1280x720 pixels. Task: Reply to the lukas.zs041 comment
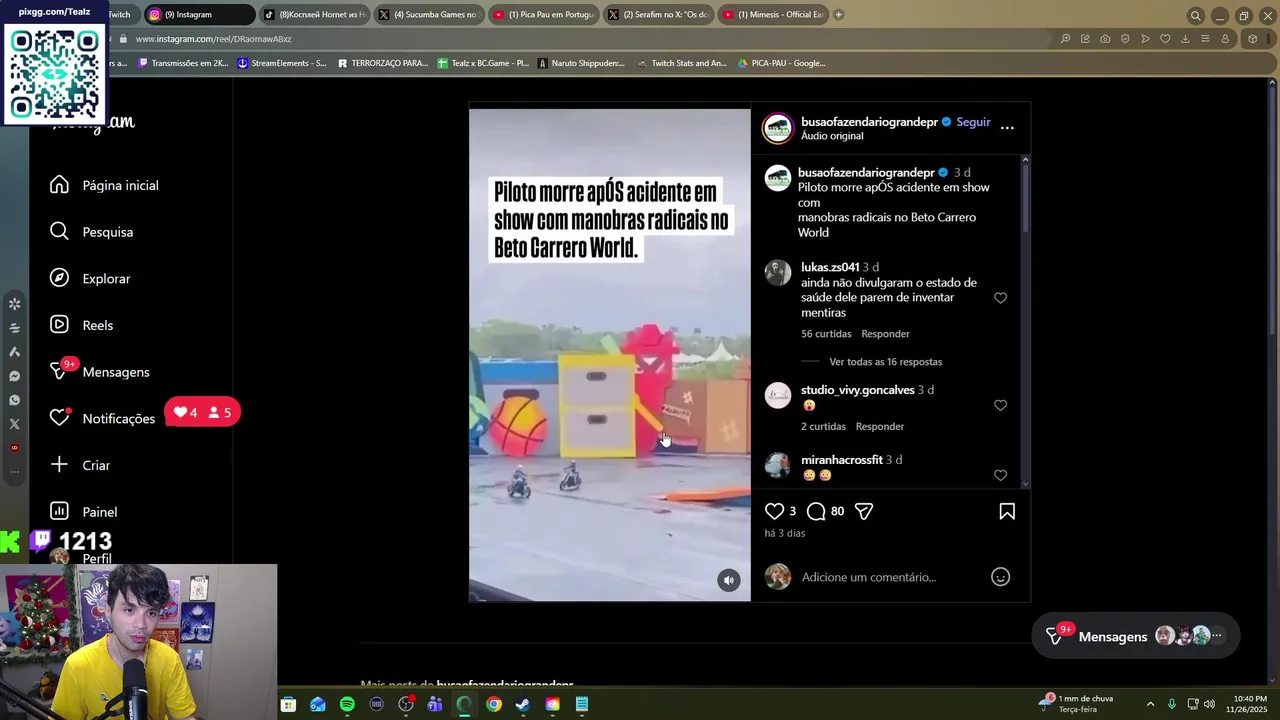pyautogui.click(x=885, y=334)
